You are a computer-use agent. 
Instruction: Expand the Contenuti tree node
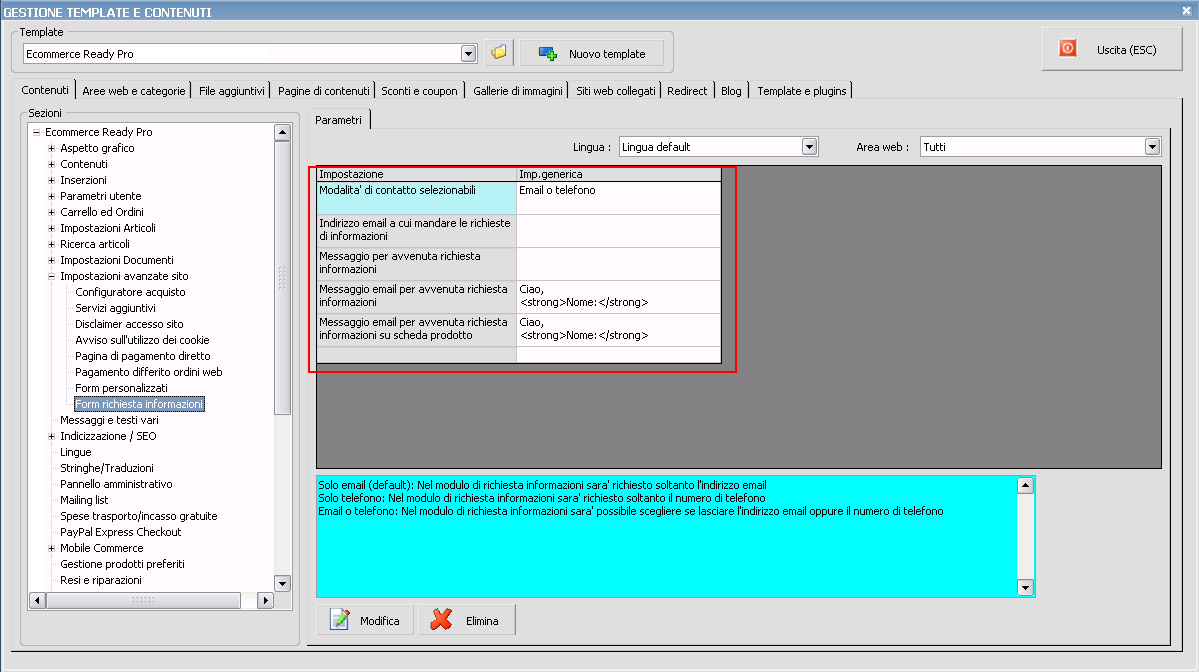pos(51,164)
